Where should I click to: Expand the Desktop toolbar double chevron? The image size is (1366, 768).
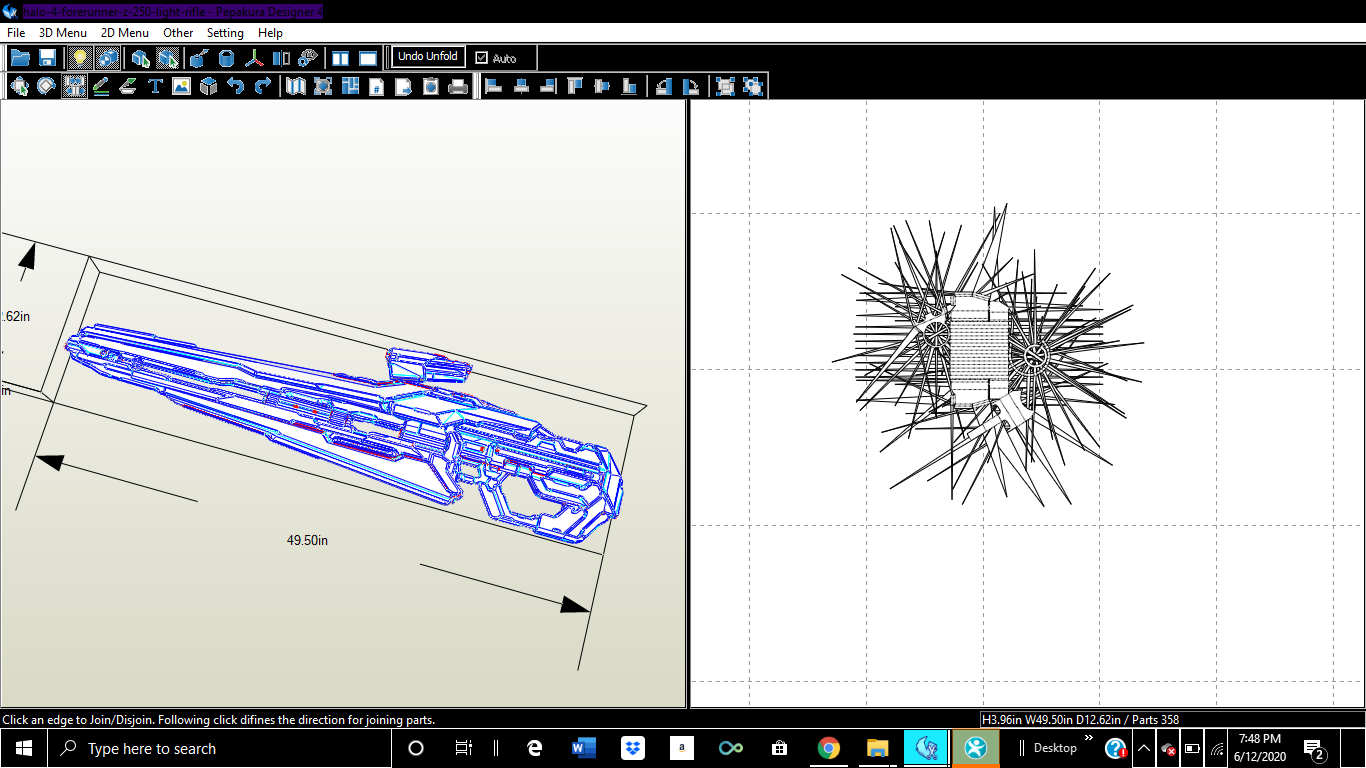(x=1088, y=738)
